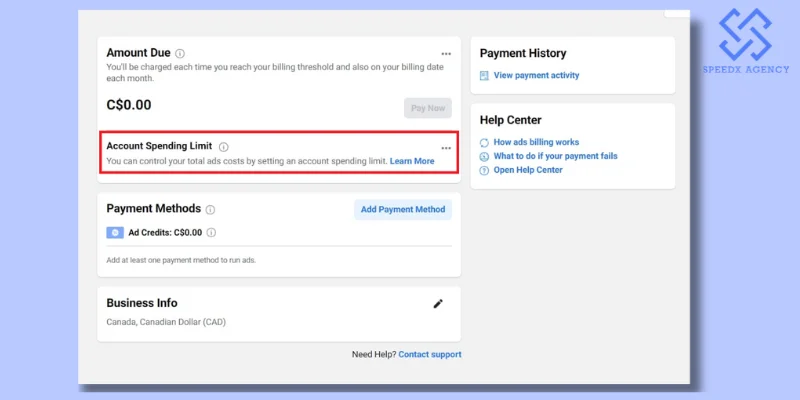Select the Open Help Center link

[x=528, y=170]
